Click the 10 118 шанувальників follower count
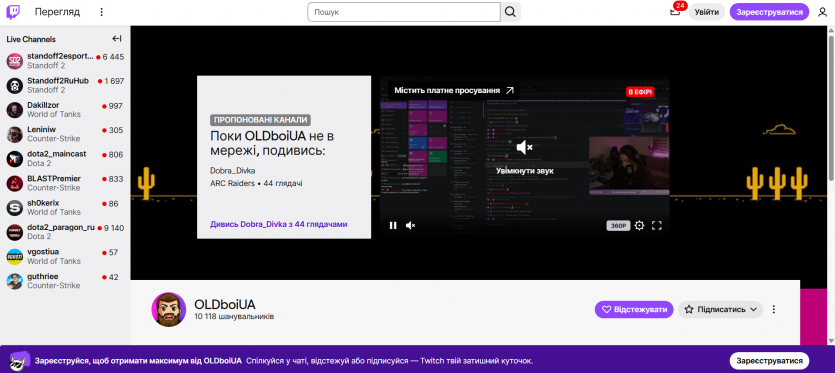 click(234, 317)
